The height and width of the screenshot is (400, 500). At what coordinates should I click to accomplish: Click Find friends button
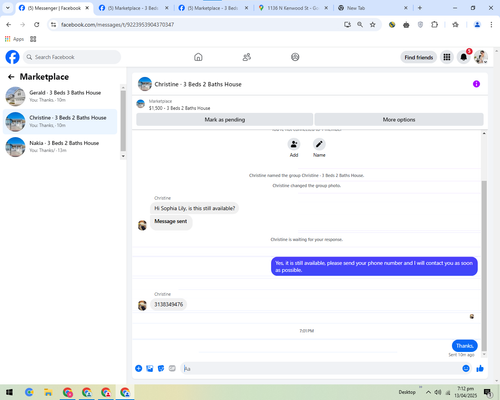pos(419,57)
